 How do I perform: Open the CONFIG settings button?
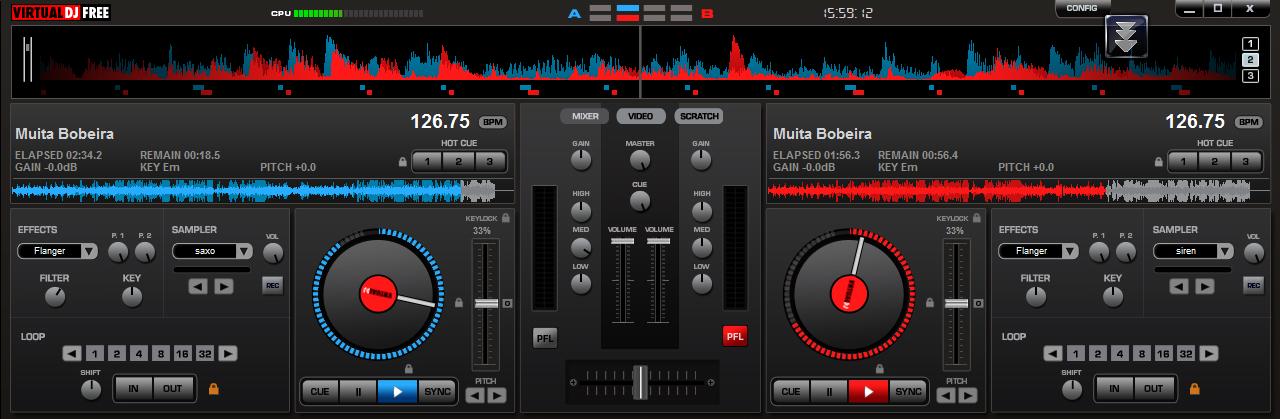pyautogui.click(x=1082, y=8)
